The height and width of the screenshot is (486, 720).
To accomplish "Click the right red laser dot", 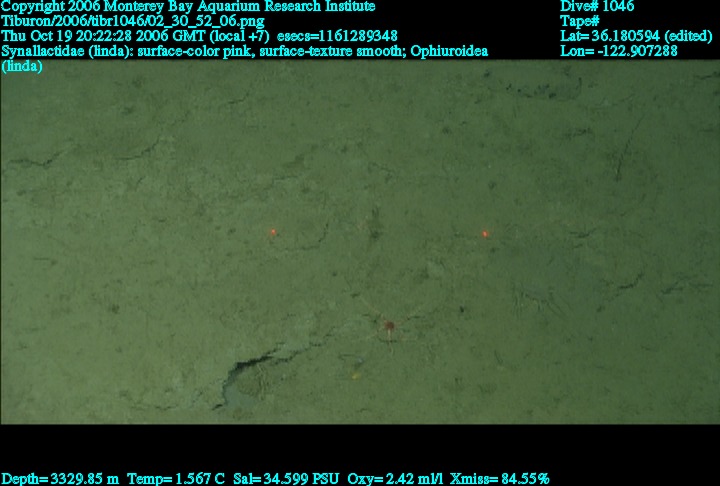I will [485, 234].
